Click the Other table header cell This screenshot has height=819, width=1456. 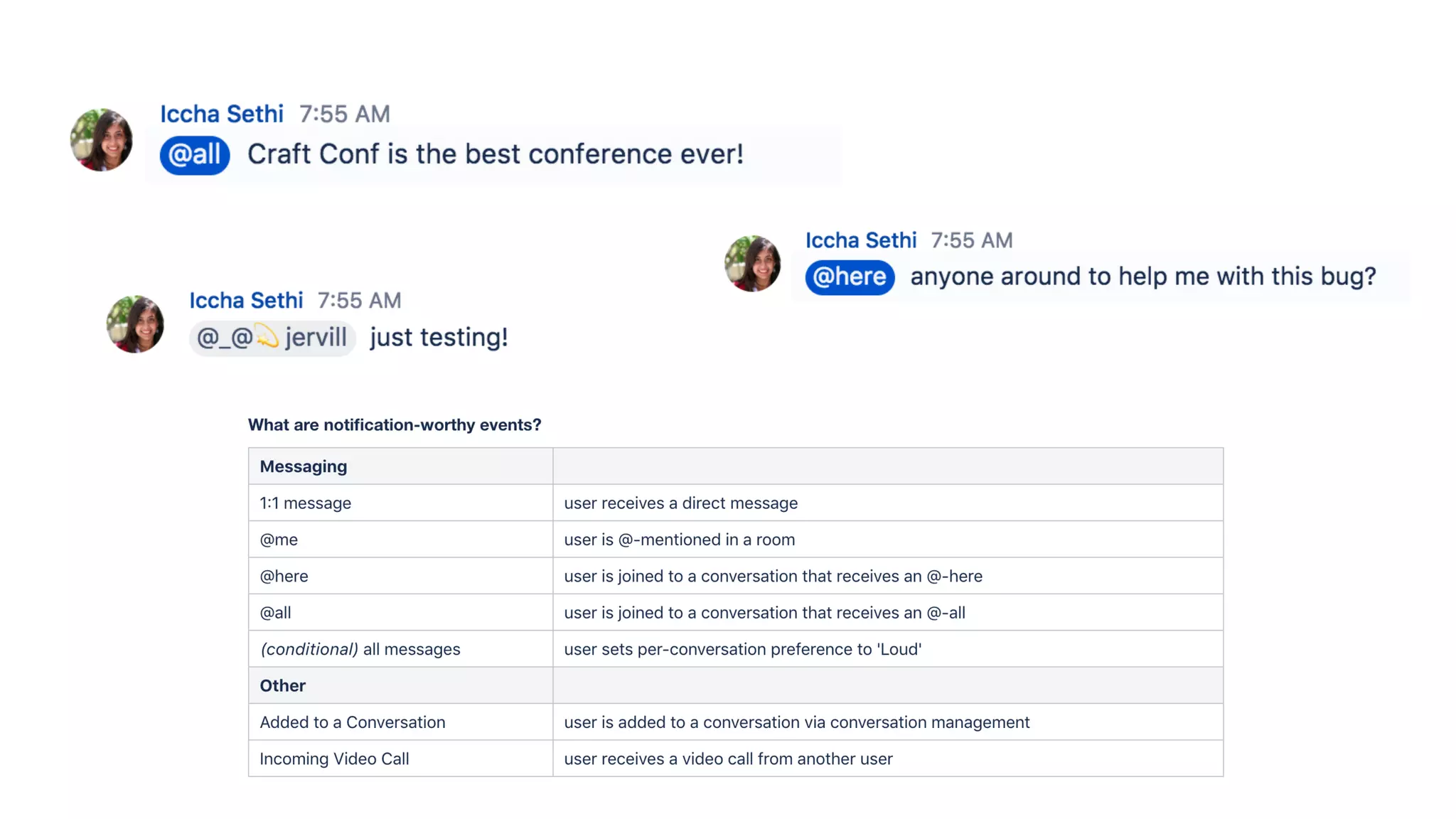click(283, 685)
